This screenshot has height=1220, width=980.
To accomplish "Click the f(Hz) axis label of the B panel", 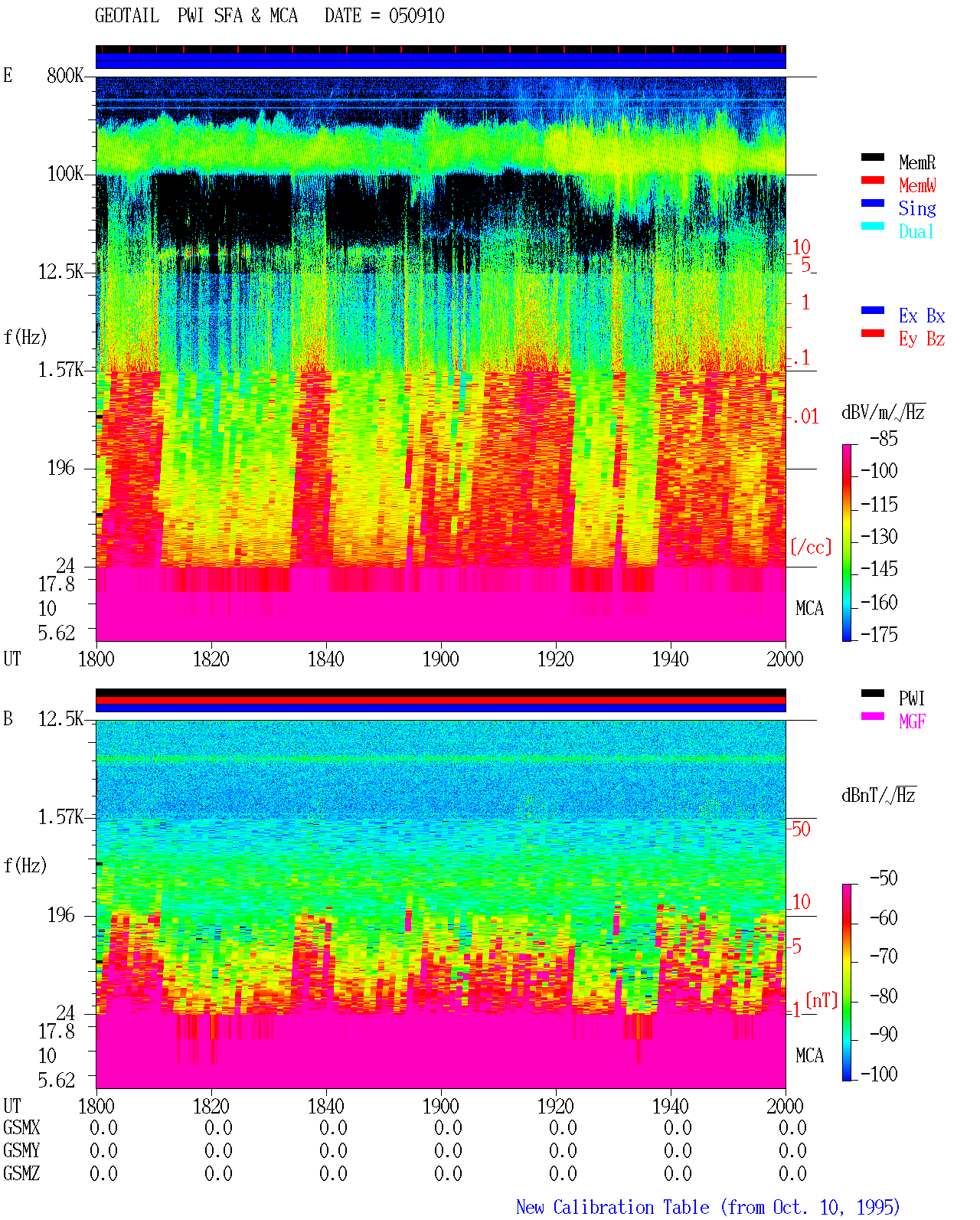I will (x=25, y=865).
